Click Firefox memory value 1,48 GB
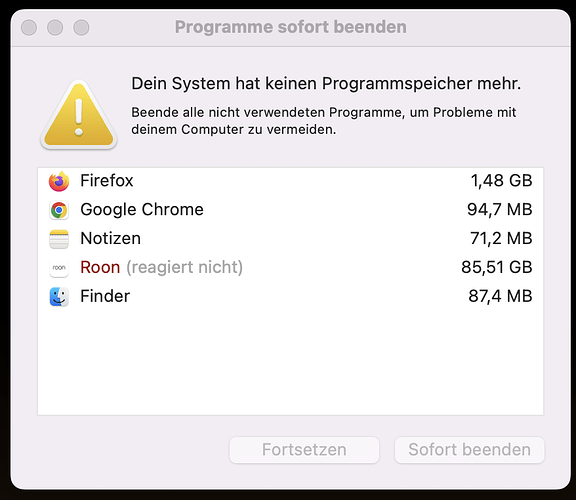This screenshot has width=576, height=500. [x=501, y=181]
